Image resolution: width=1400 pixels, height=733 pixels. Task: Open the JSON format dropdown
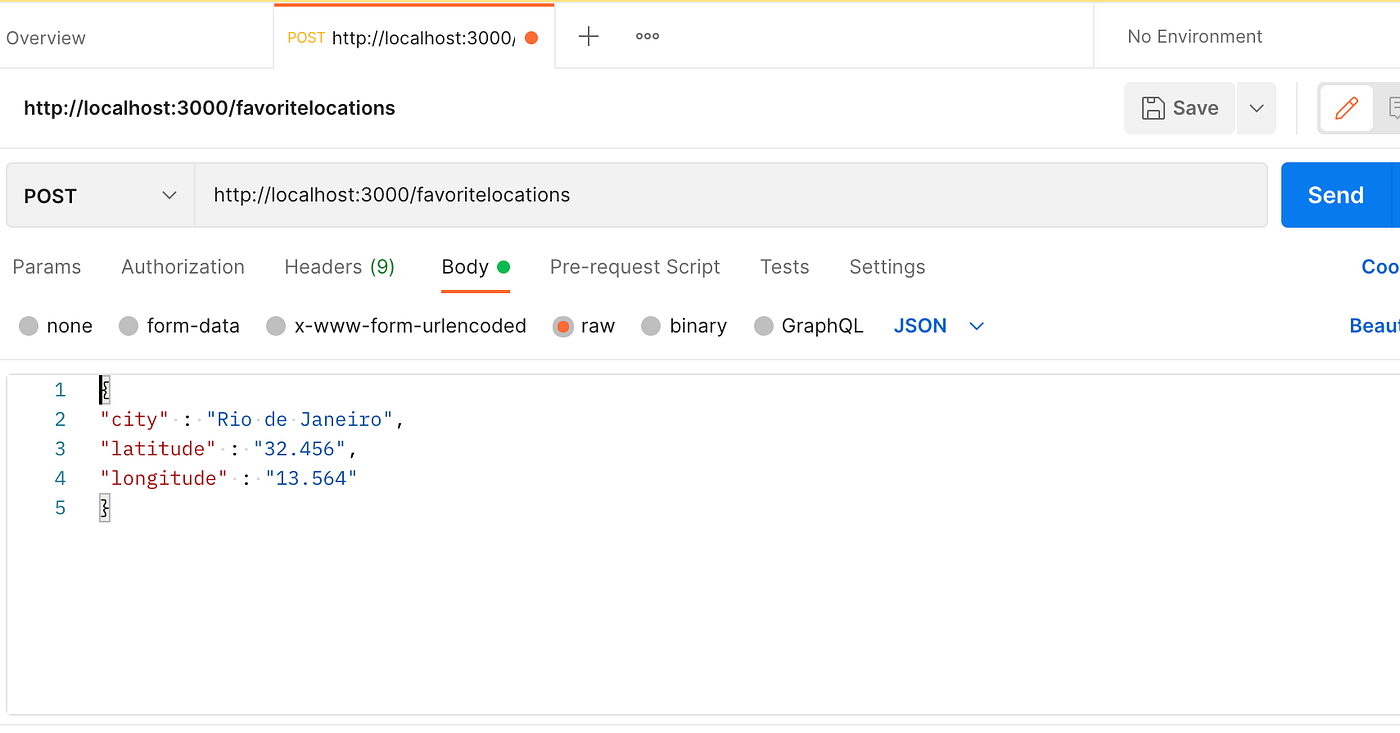939,326
